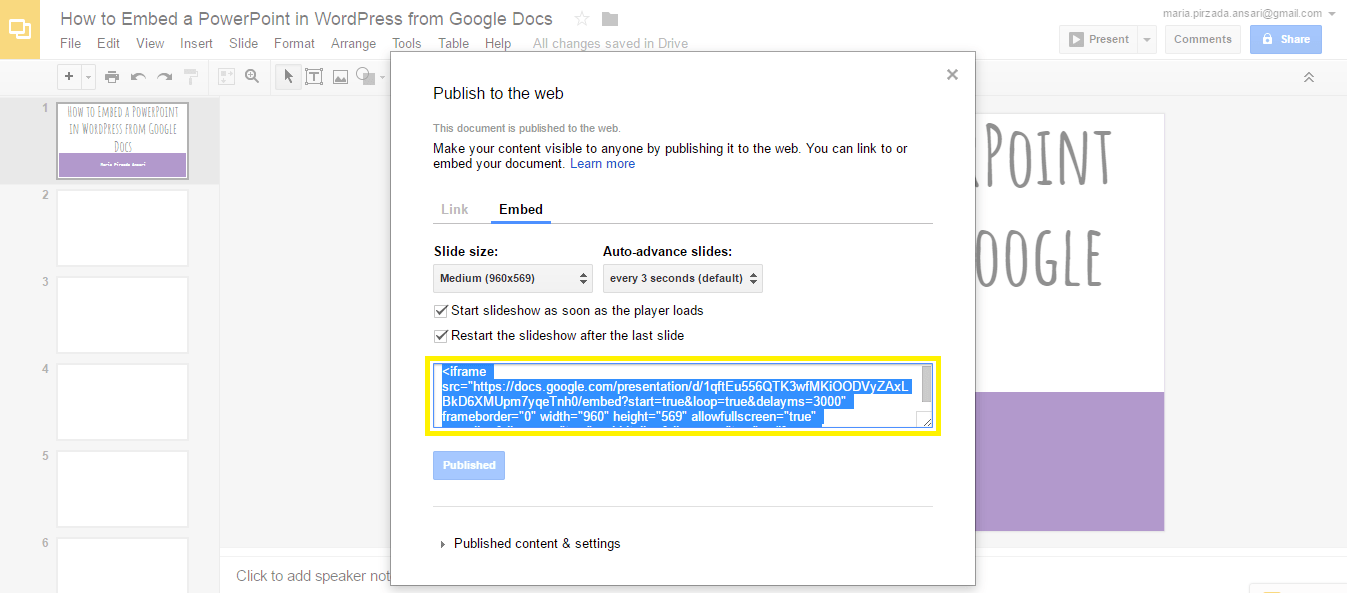Open the Present options dropdown arrow

(x=1147, y=39)
